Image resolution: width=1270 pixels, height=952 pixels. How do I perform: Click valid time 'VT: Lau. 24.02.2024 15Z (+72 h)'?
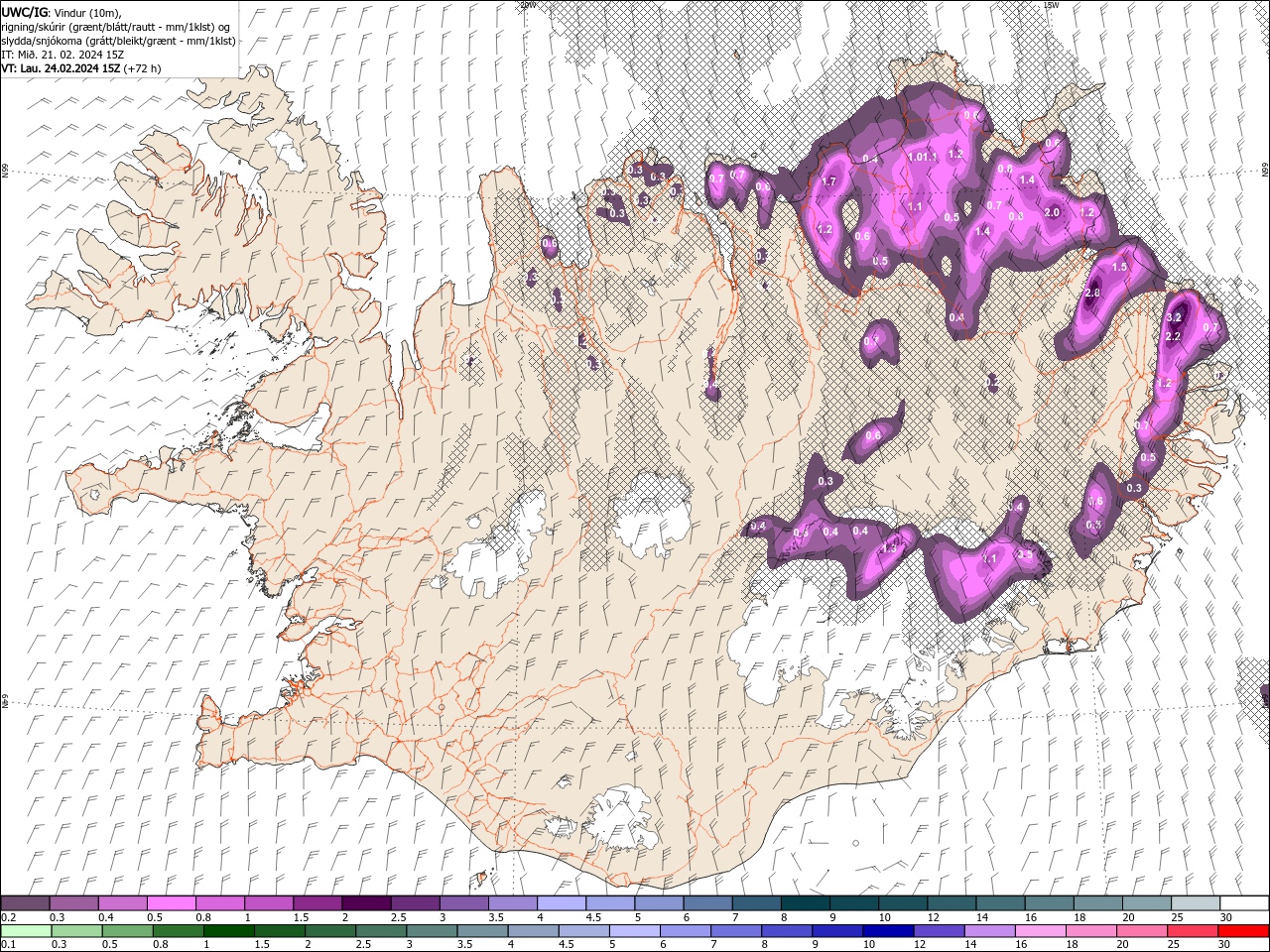pos(80,68)
